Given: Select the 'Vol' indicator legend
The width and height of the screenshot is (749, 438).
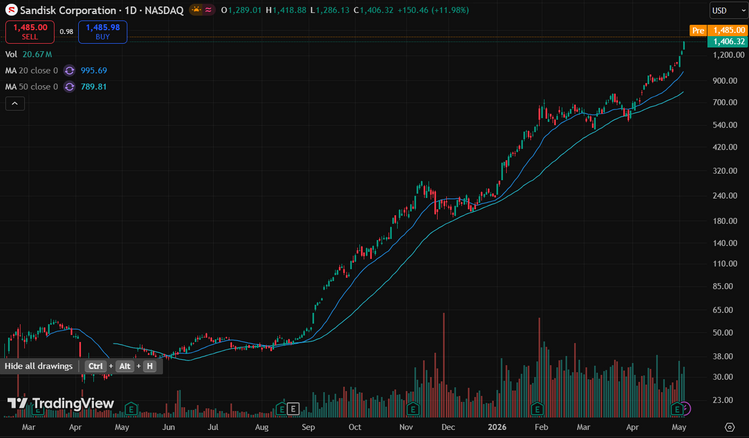Looking at the screenshot, I should [11, 54].
